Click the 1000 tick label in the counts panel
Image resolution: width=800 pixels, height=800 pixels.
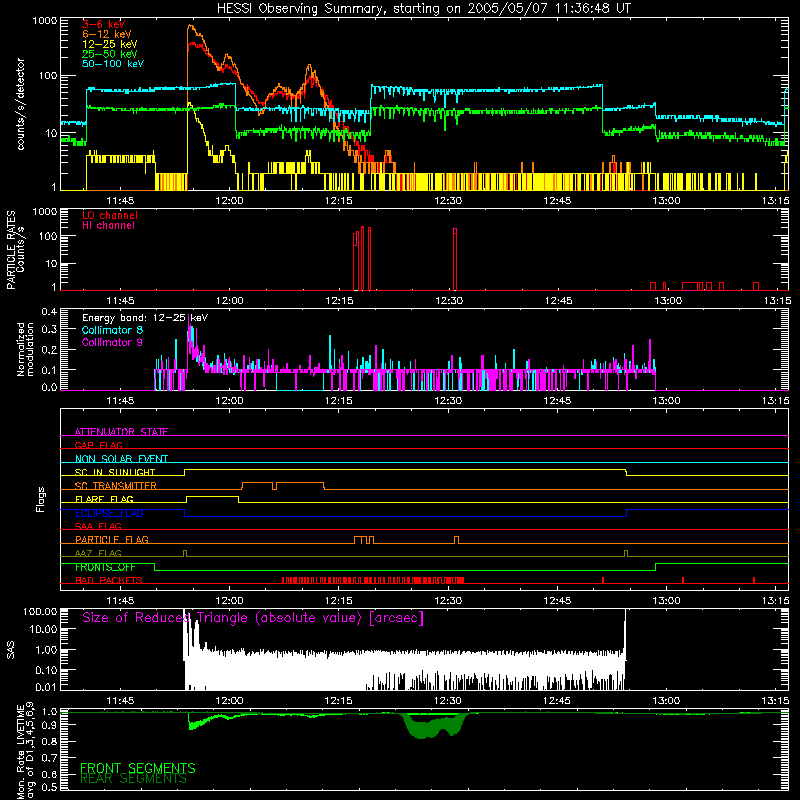pos(45,21)
